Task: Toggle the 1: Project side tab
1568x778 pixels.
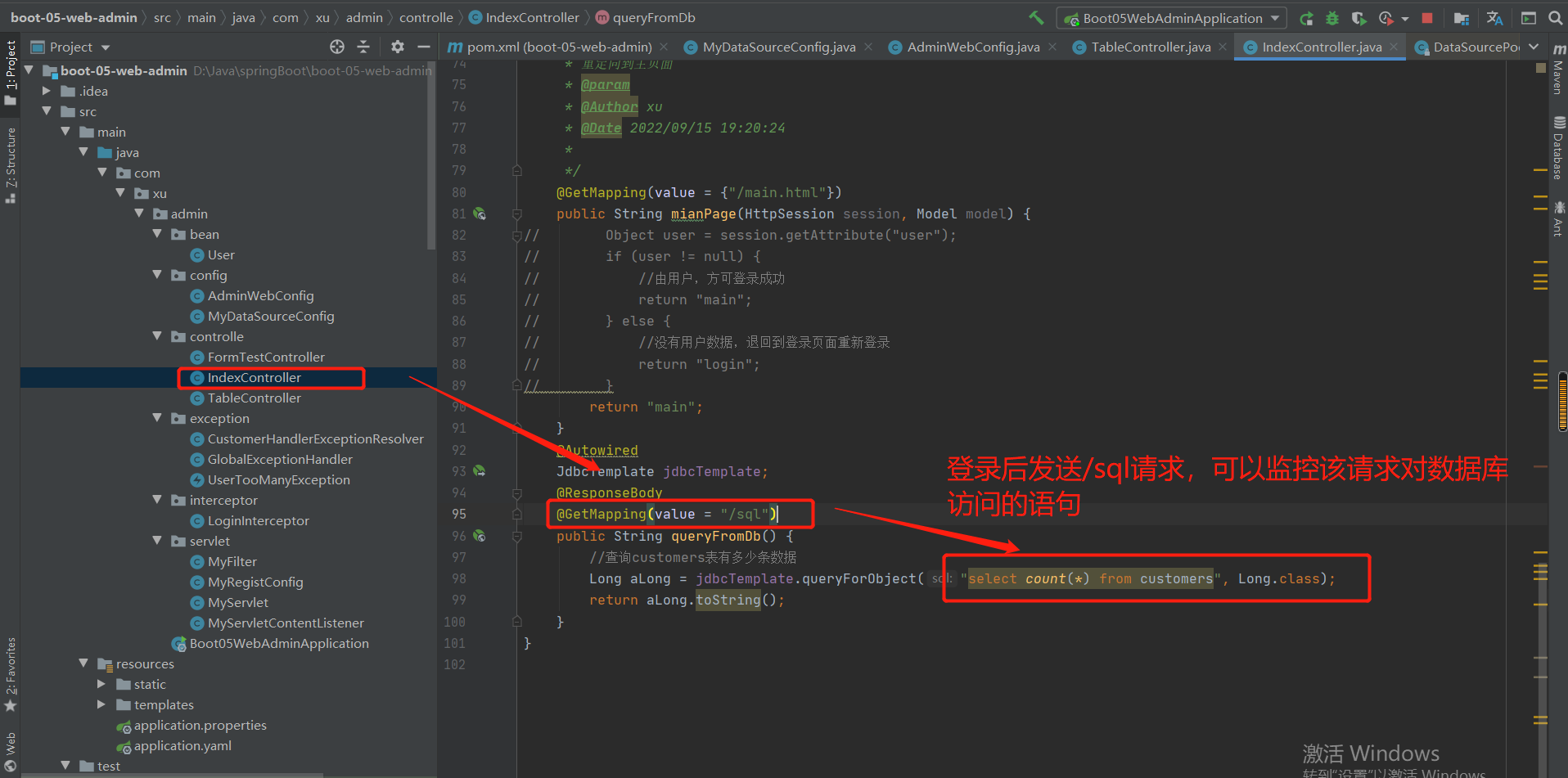Action: click(x=11, y=72)
